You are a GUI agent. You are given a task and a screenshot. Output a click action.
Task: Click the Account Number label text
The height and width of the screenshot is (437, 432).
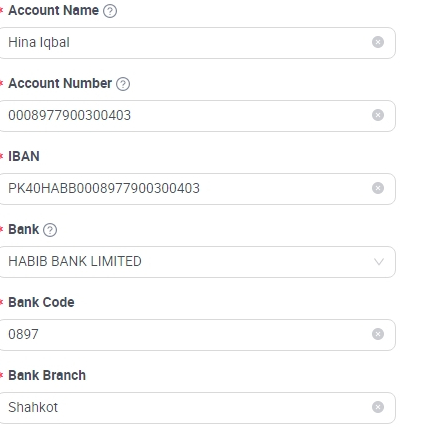tap(60, 83)
